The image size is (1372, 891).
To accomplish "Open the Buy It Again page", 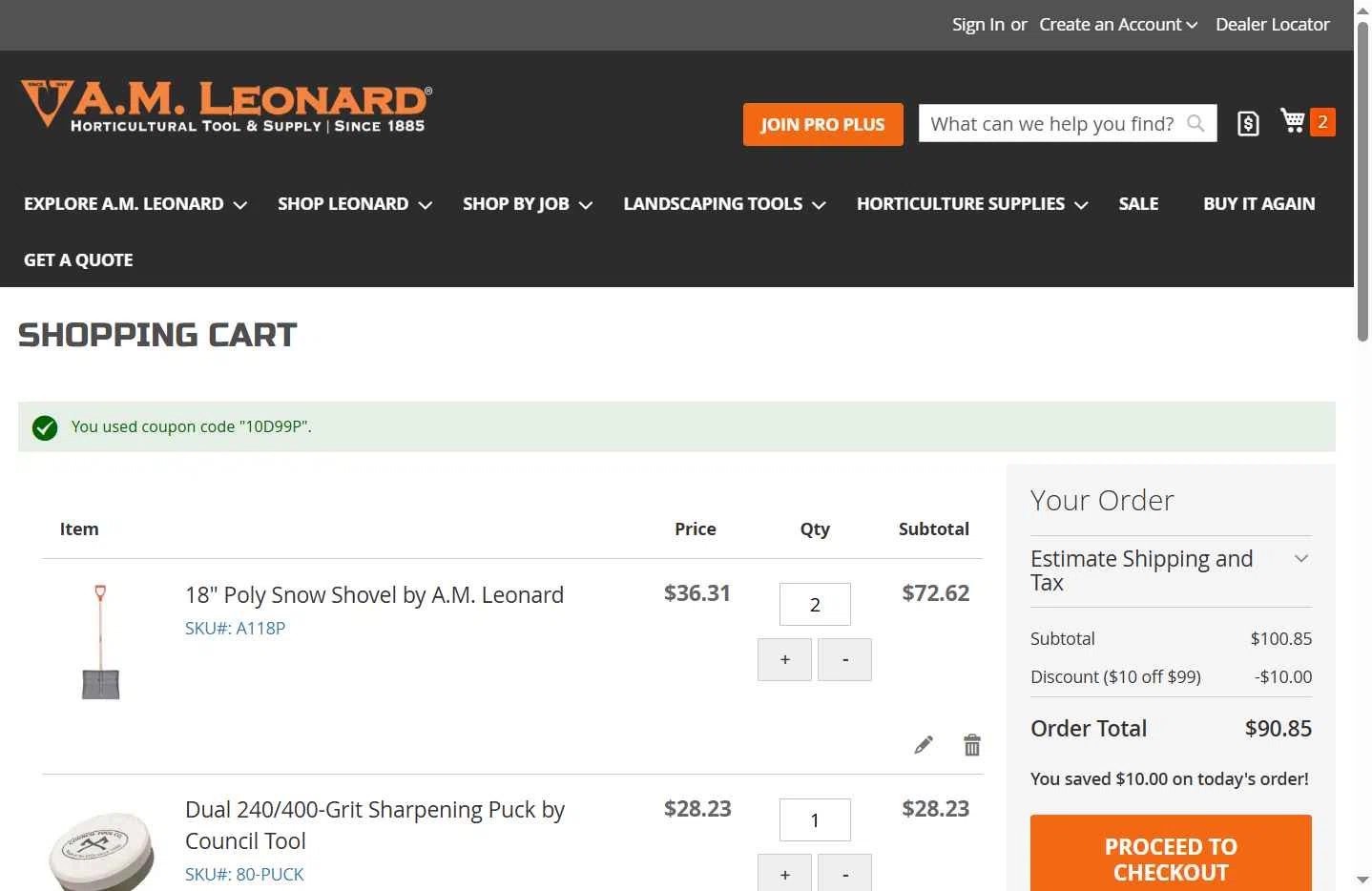I will coord(1258,204).
